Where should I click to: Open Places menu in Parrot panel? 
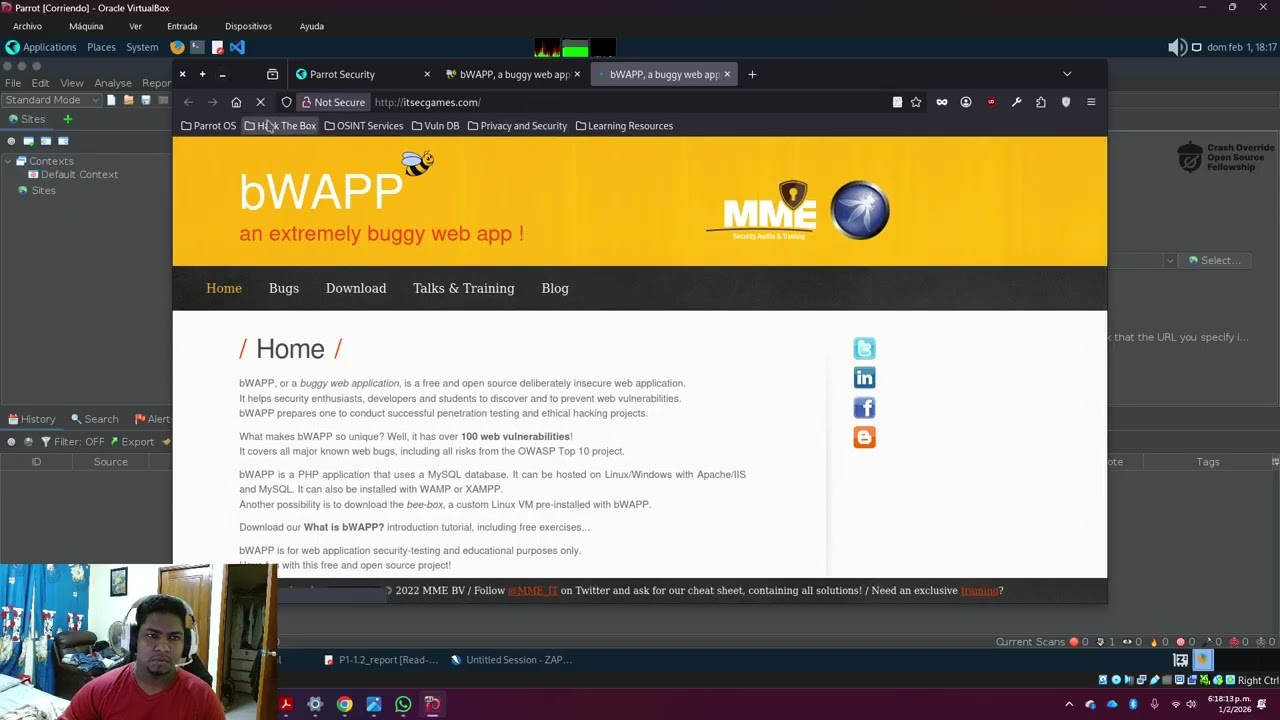(x=101, y=47)
